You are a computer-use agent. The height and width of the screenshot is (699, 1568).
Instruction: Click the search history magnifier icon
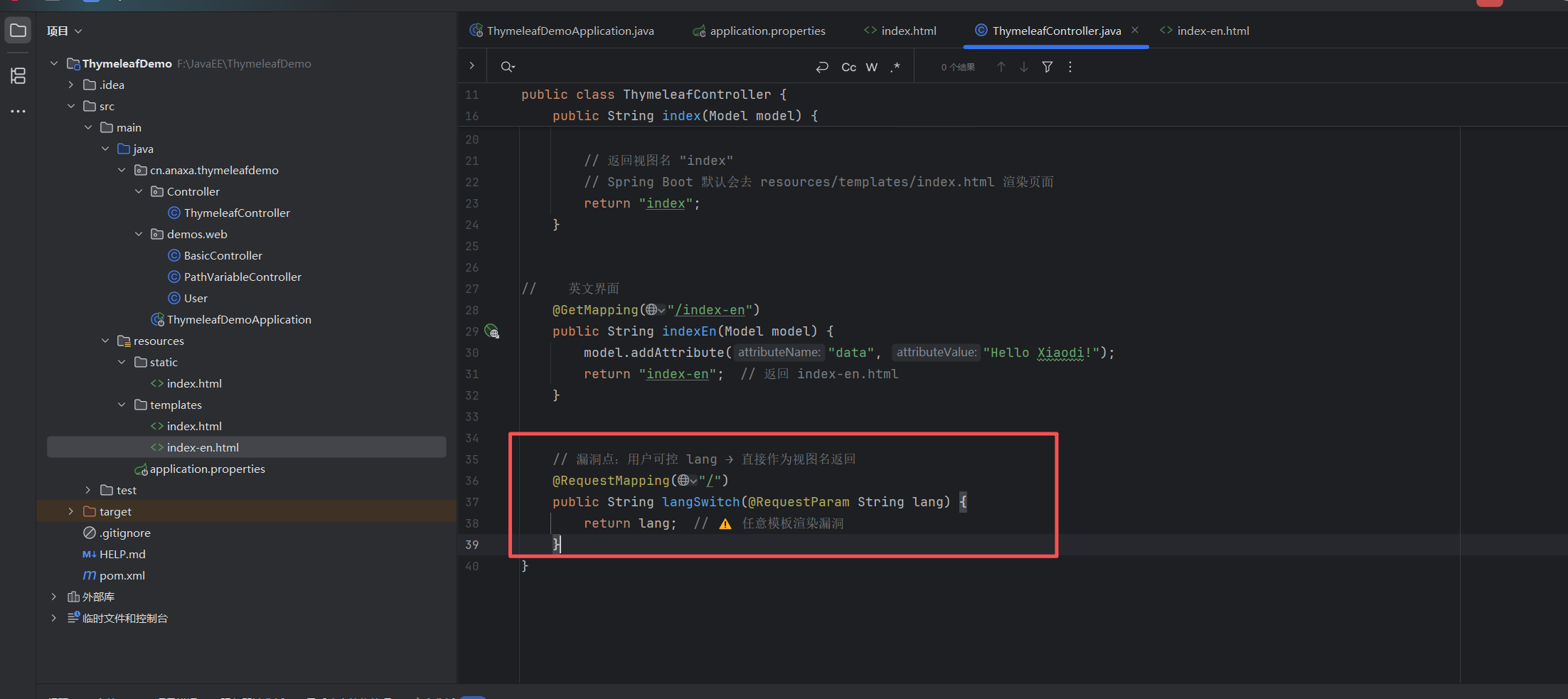(x=507, y=67)
